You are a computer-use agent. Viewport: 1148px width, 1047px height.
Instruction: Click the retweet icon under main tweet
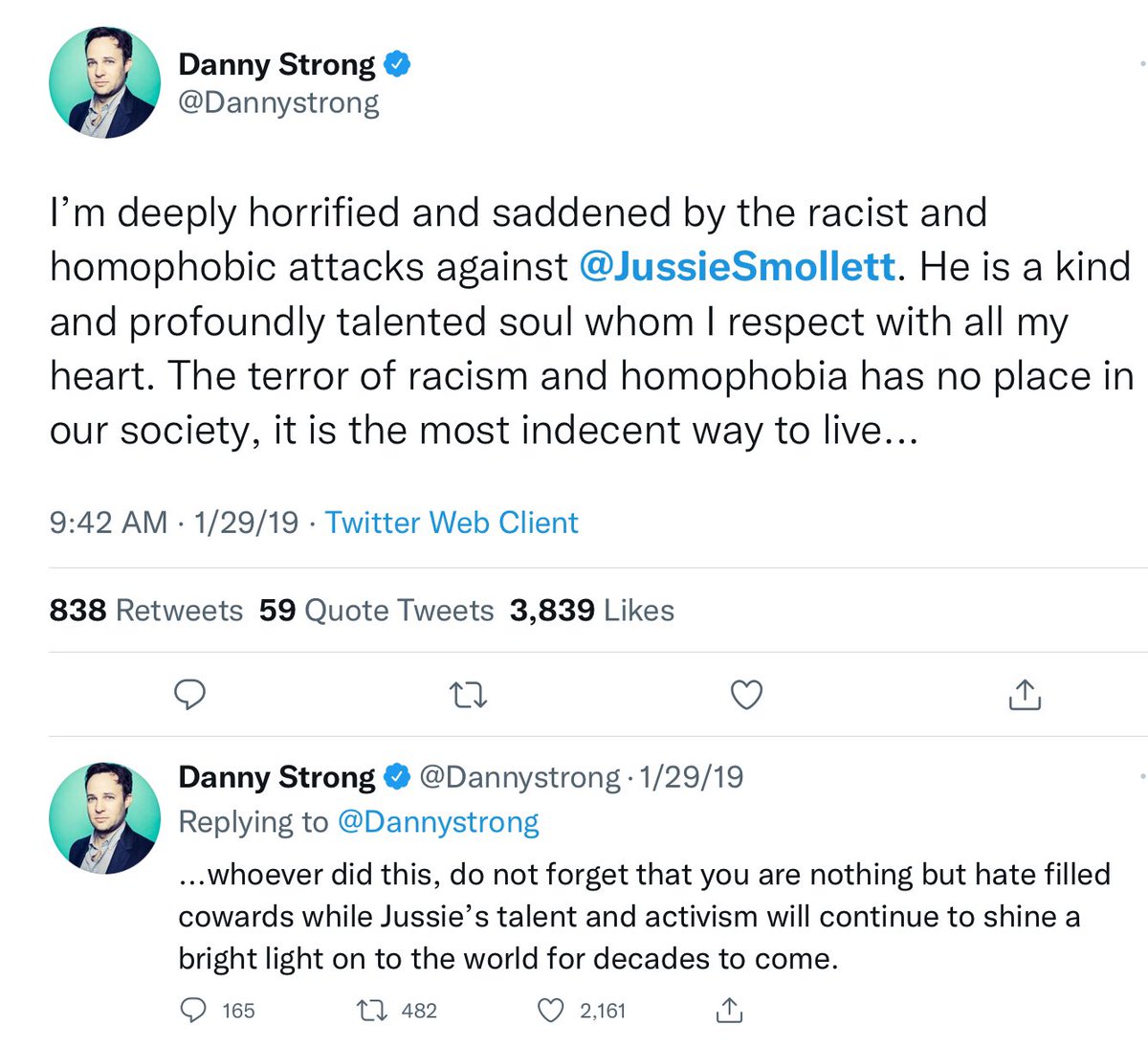point(468,695)
